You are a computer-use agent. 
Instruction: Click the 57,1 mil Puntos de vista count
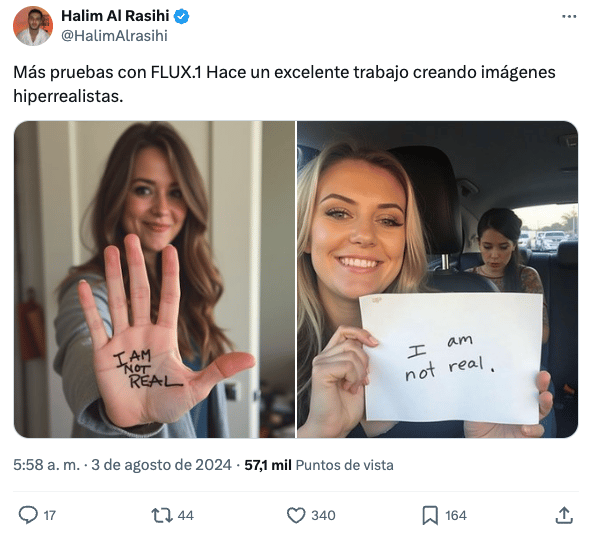tap(319, 465)
